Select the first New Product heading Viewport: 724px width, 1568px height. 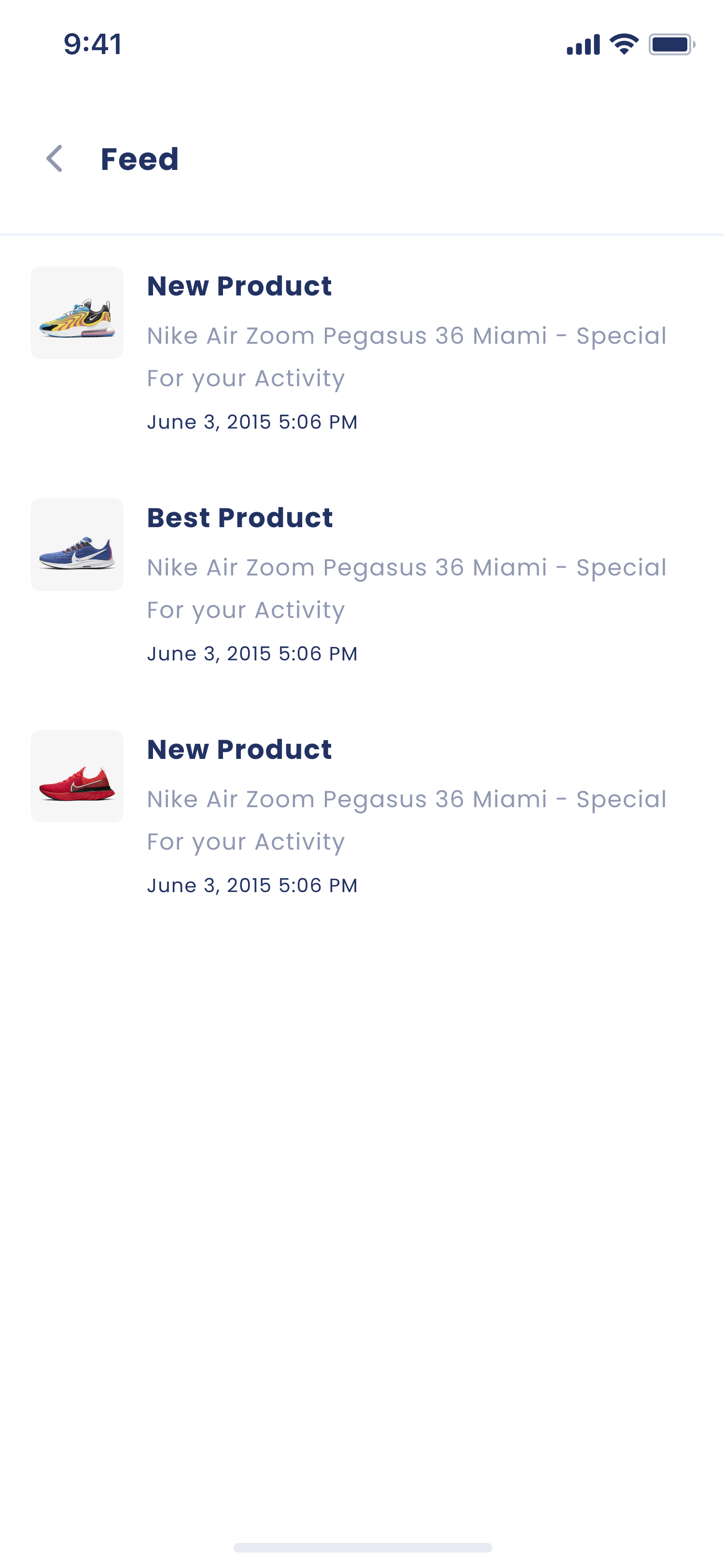pos(239,286)
